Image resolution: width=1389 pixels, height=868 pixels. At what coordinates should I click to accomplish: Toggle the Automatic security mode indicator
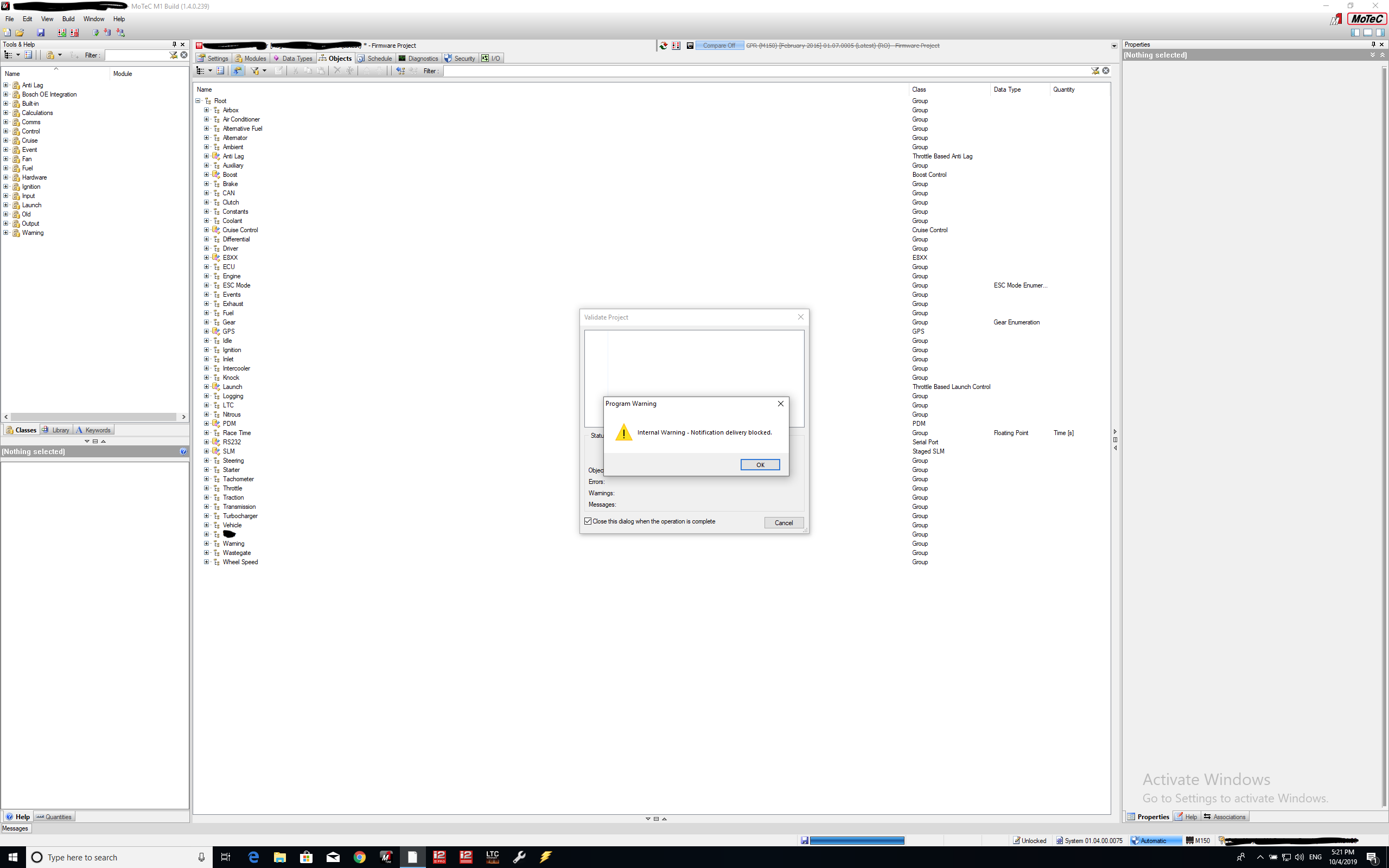tap(1152, 840)
